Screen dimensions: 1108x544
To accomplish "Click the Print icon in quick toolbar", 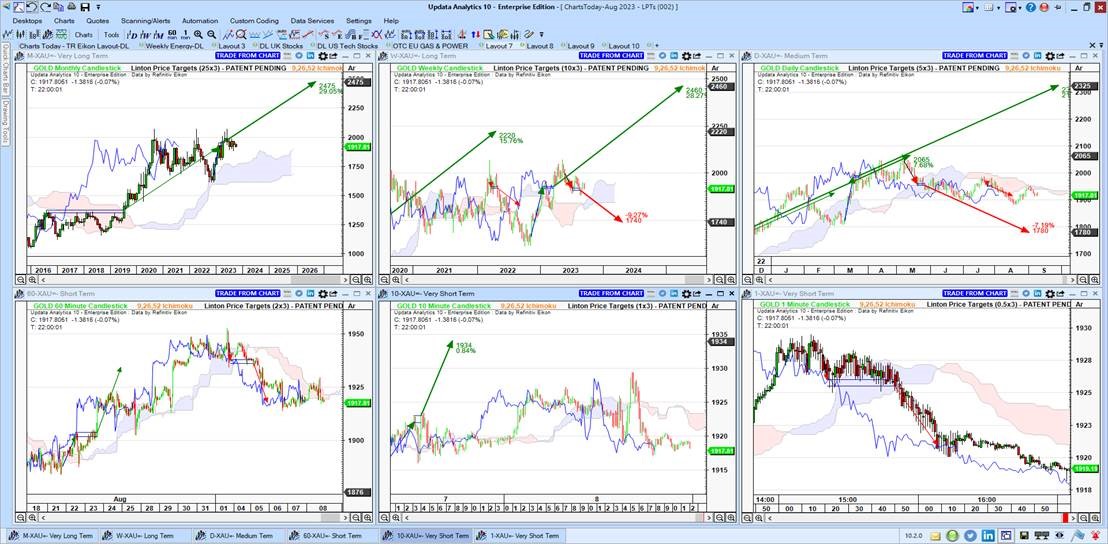I will [x=71, y=6].
